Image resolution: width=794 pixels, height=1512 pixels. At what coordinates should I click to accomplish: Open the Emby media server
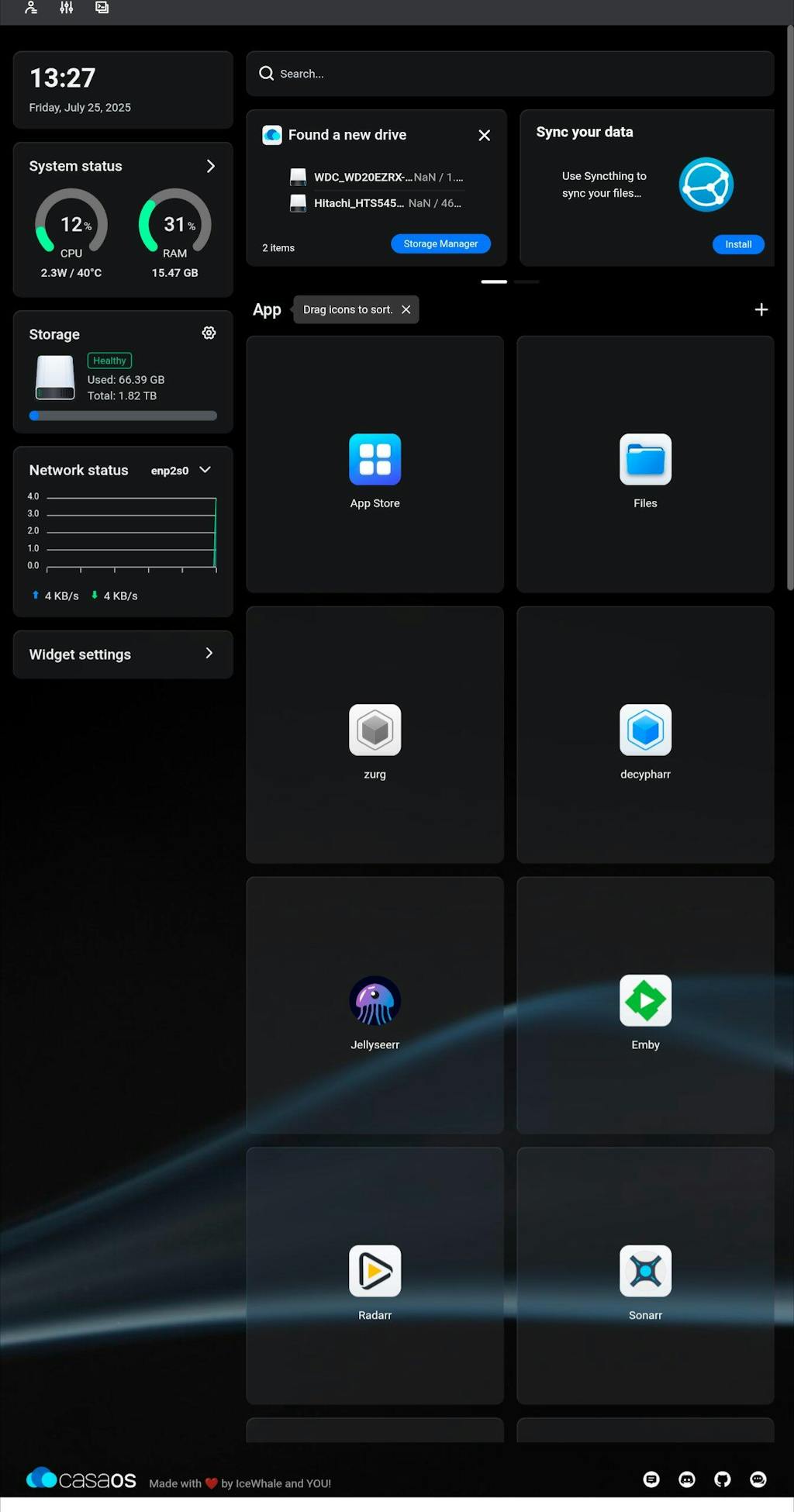[x=644, y=1001]
